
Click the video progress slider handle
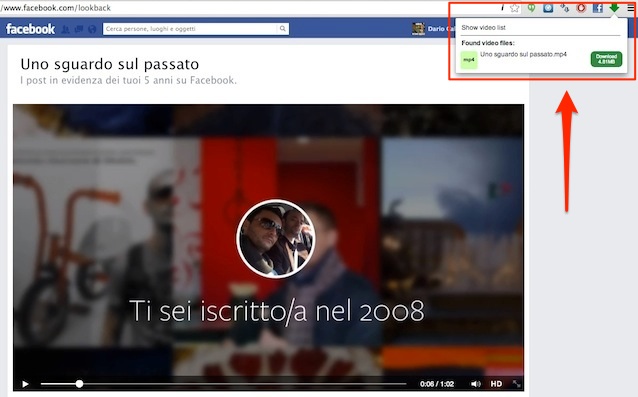tap(79, 384)
